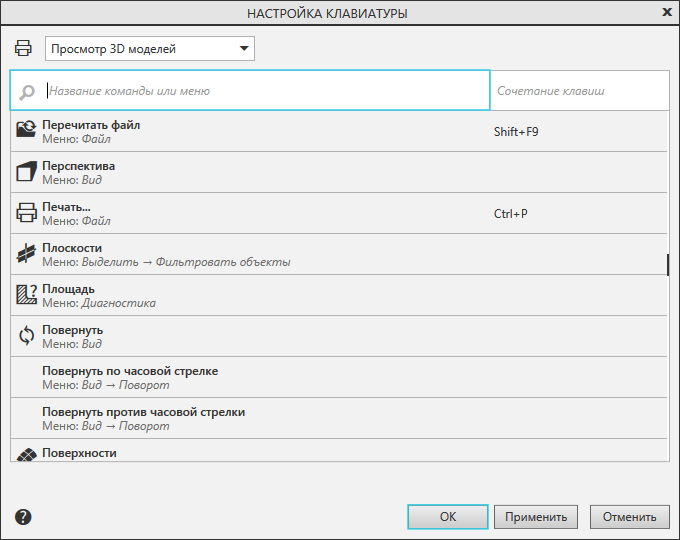Click the Площадь command icon

(26, 295)
